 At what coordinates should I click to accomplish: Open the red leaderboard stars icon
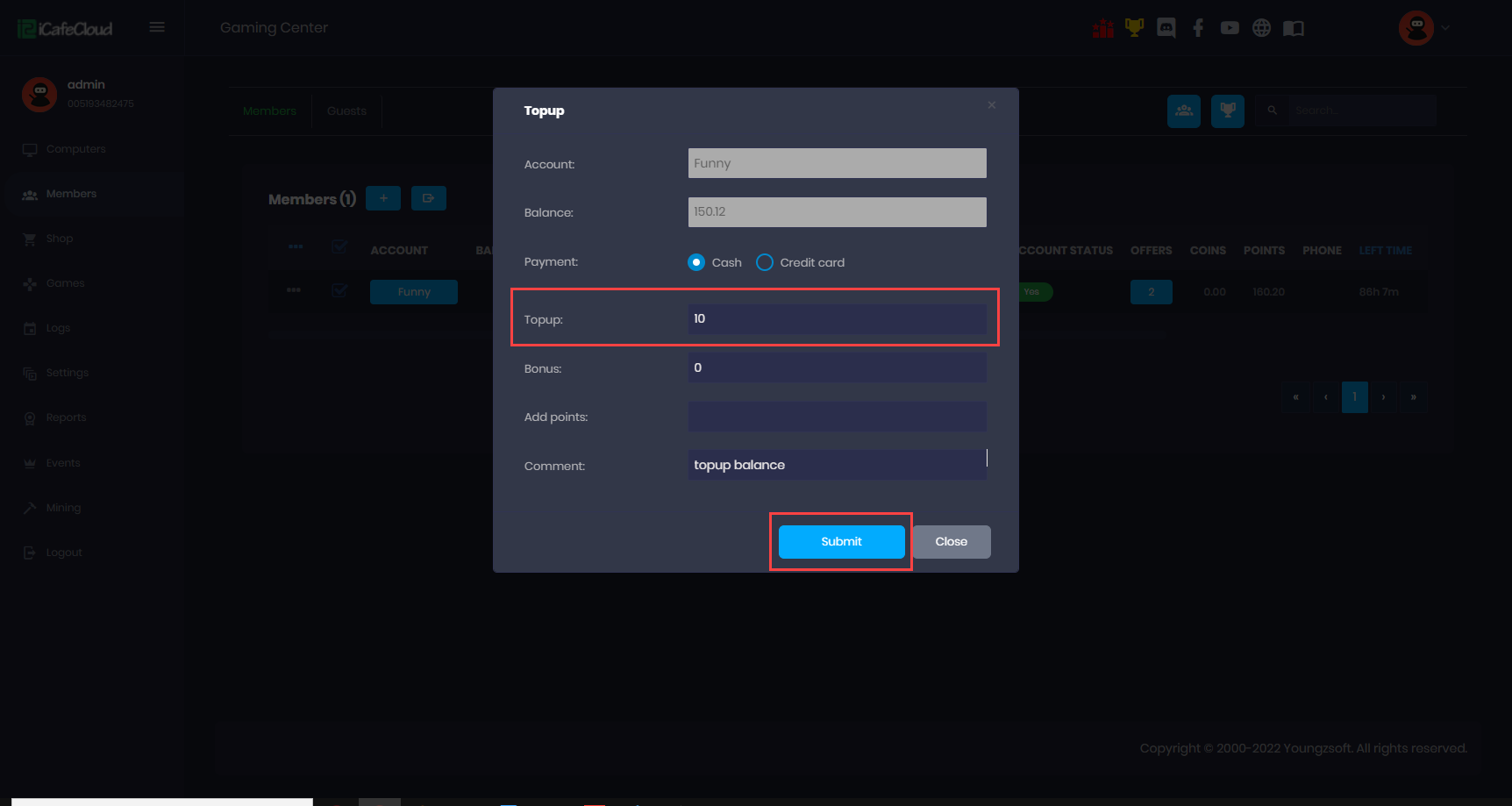[x=1102, y=28]
